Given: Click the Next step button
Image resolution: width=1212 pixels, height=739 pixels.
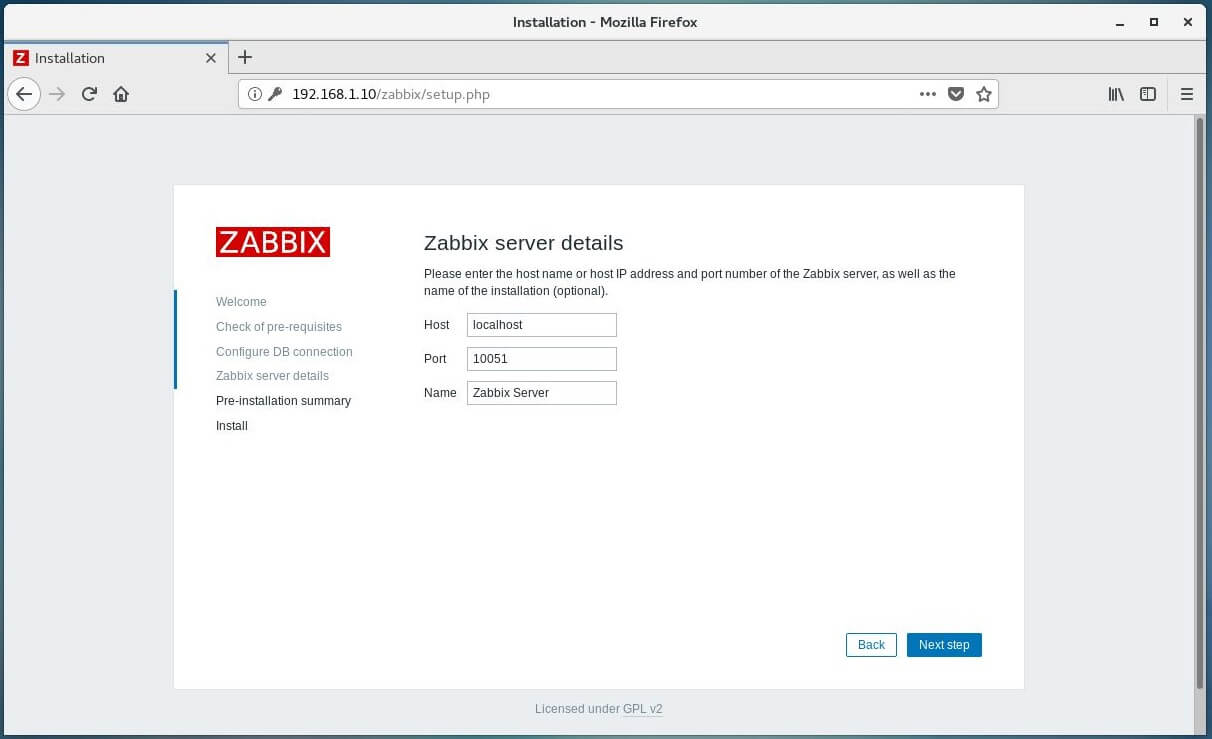Looking at the screenshot, I should coord(944,645).
